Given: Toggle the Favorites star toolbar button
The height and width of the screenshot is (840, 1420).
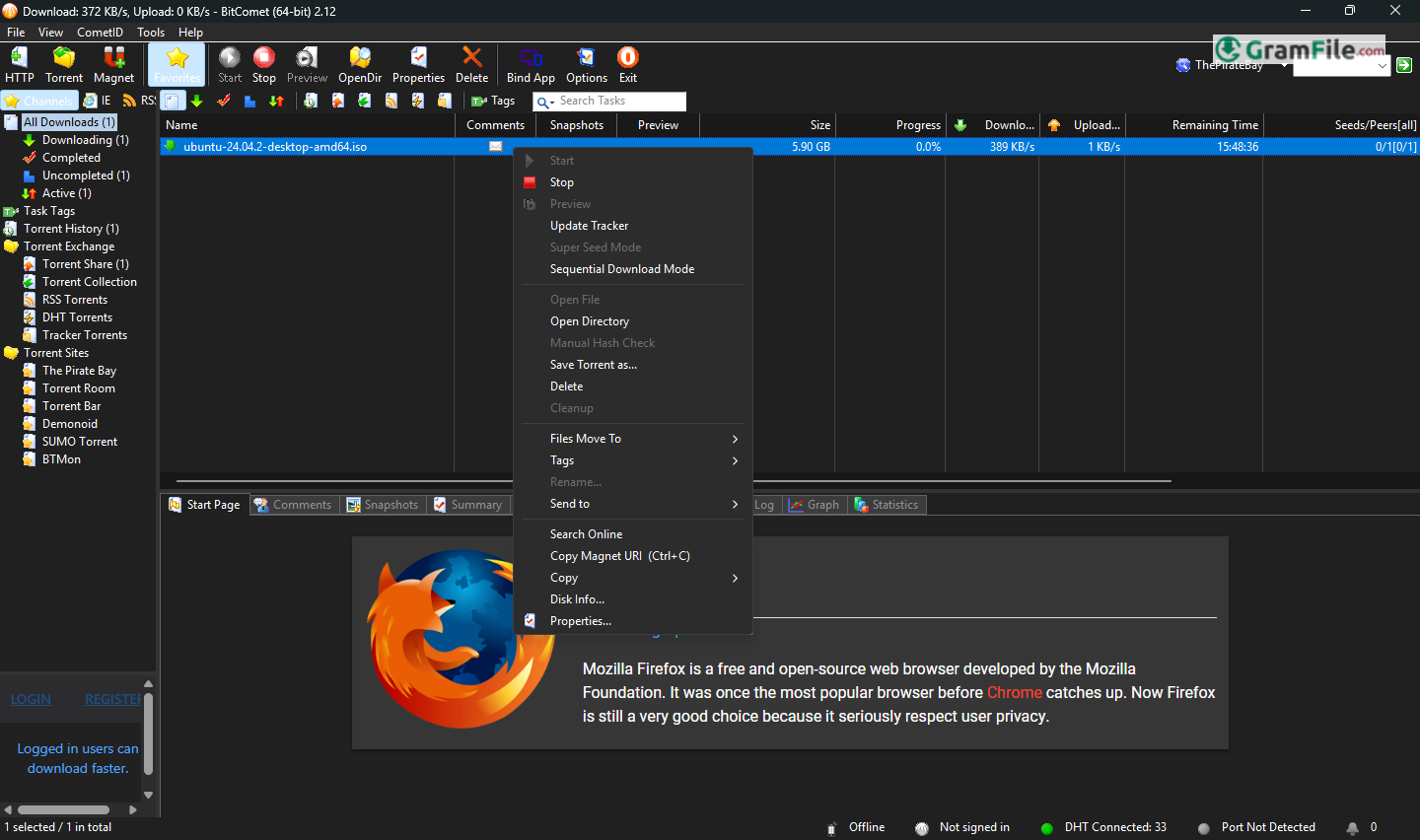Looking at the screenshot, I should 177,65.
